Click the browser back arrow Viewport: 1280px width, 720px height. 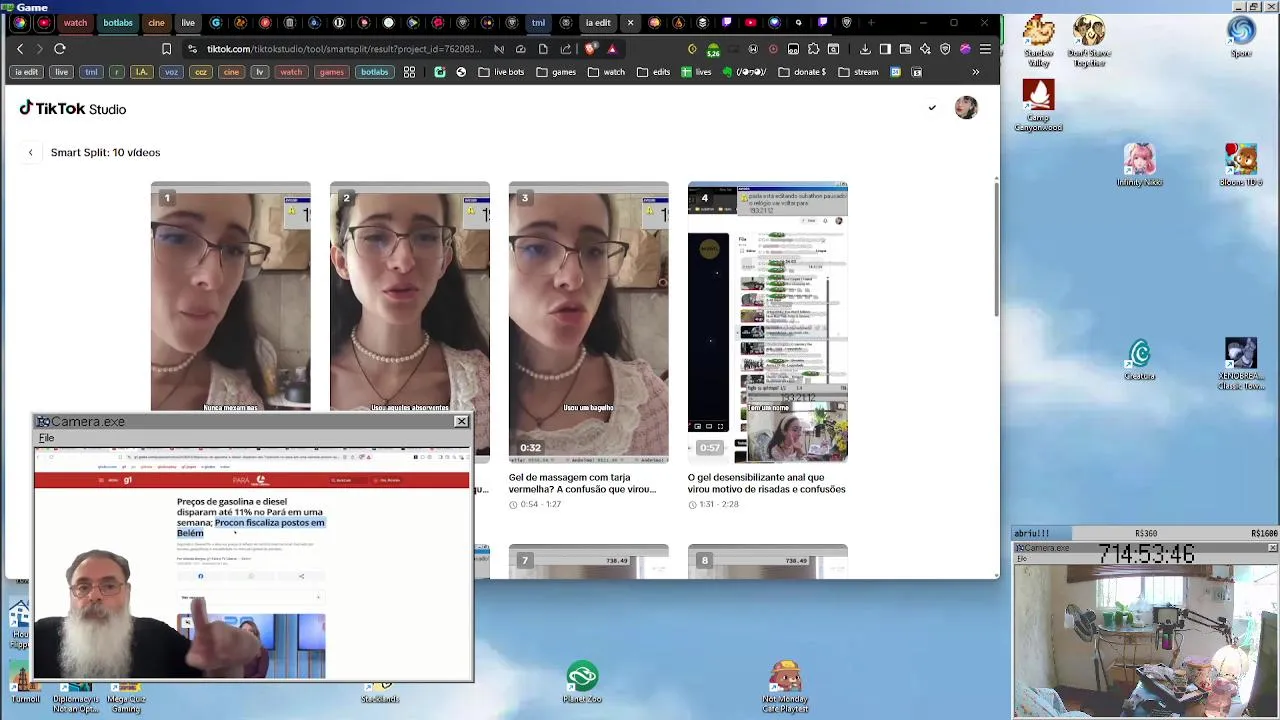point(20,49)
